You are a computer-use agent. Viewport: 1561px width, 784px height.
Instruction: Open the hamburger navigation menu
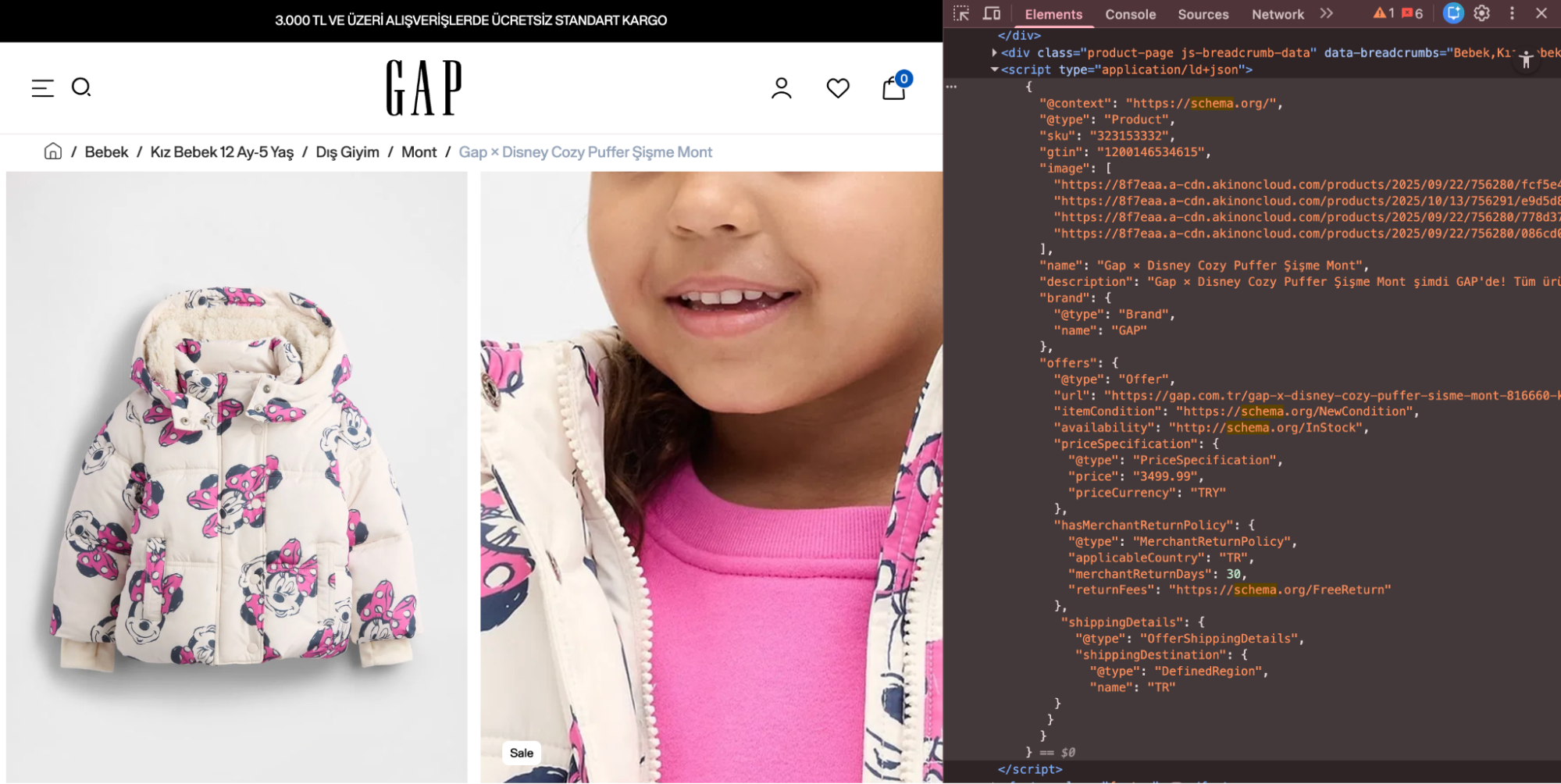43,88
